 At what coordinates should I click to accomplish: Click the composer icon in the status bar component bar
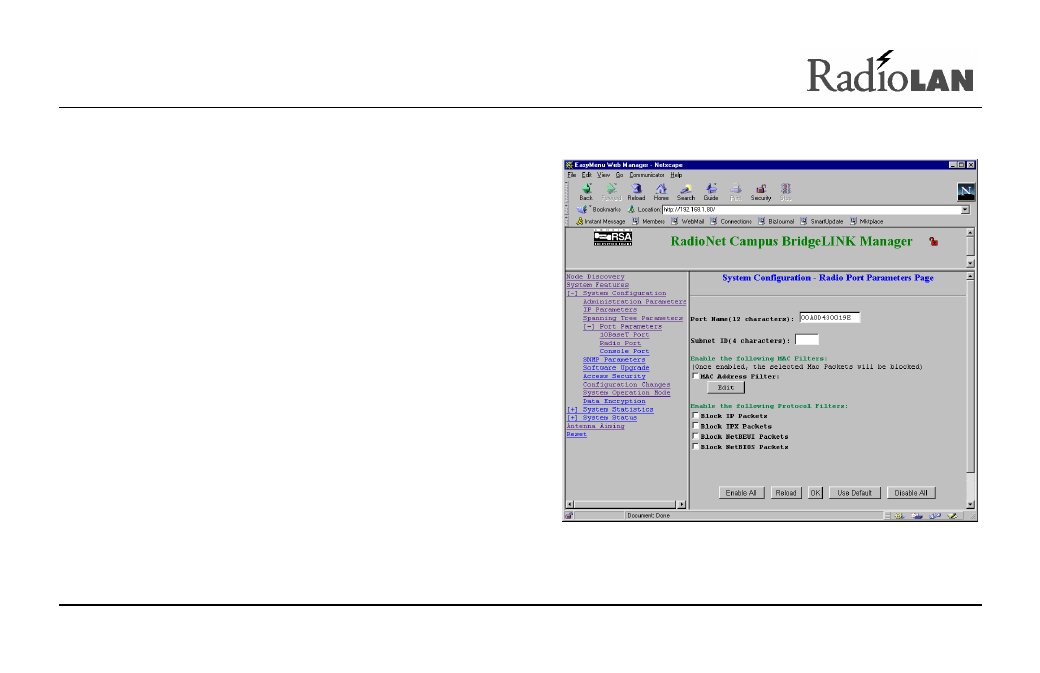point(952,515)
